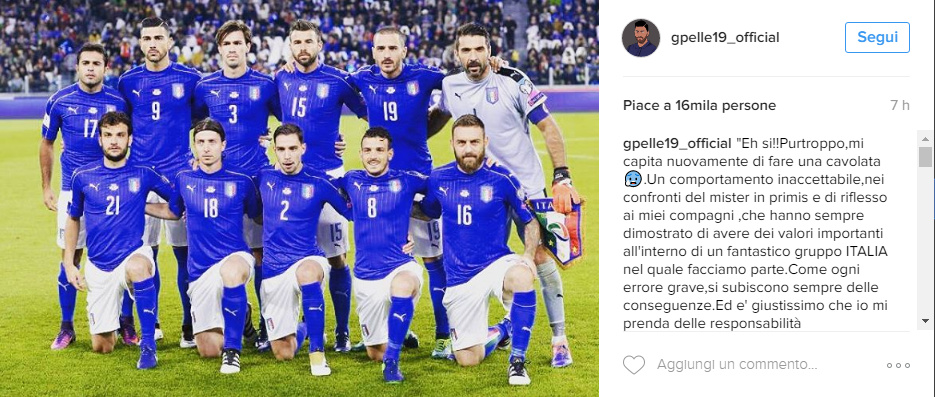Open gpelle19_official username in caption
This screenshot has width=935, height=397.
coord(677,144)
